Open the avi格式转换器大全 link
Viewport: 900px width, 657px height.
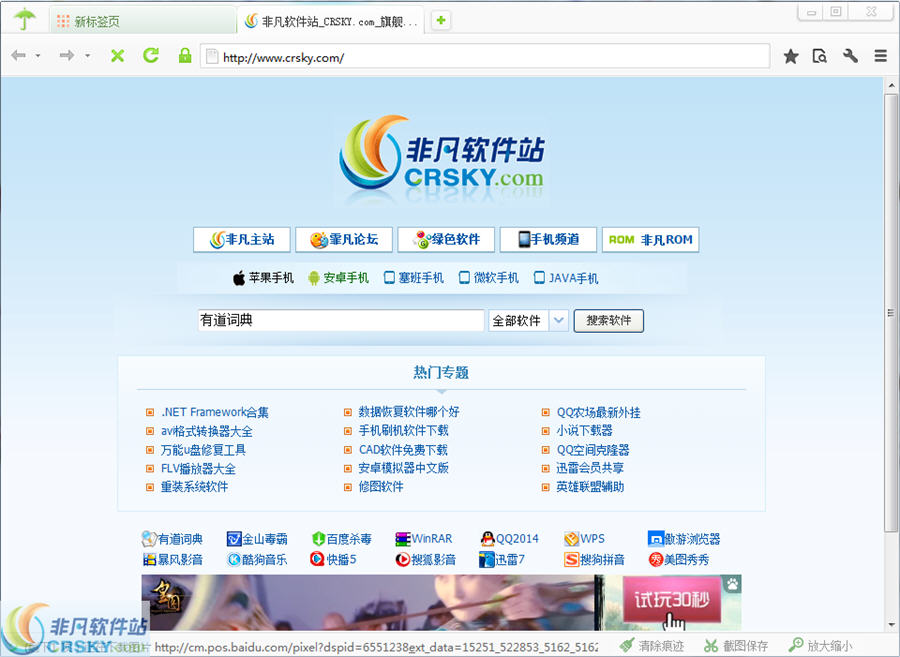point(207,431)
